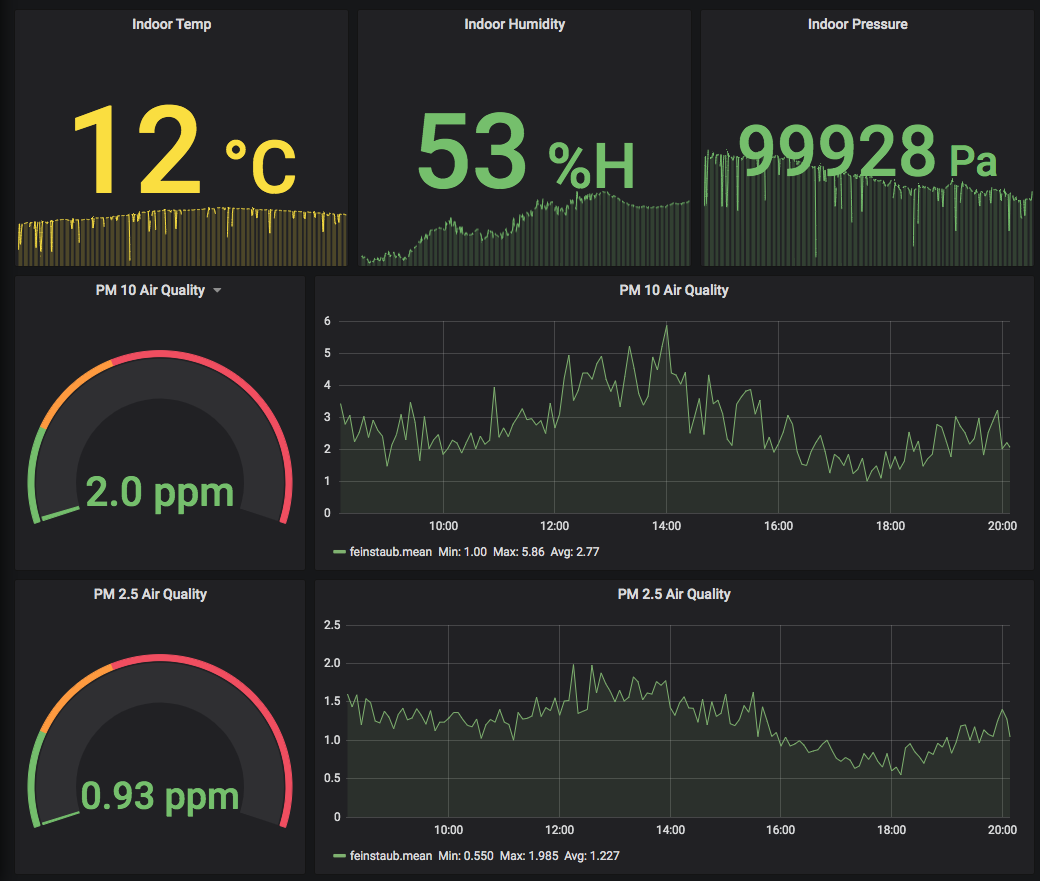Click the 6 y-axis label on PM 10 graph
The height and width of the screenshot is (881, 1040).
(327, 321)
